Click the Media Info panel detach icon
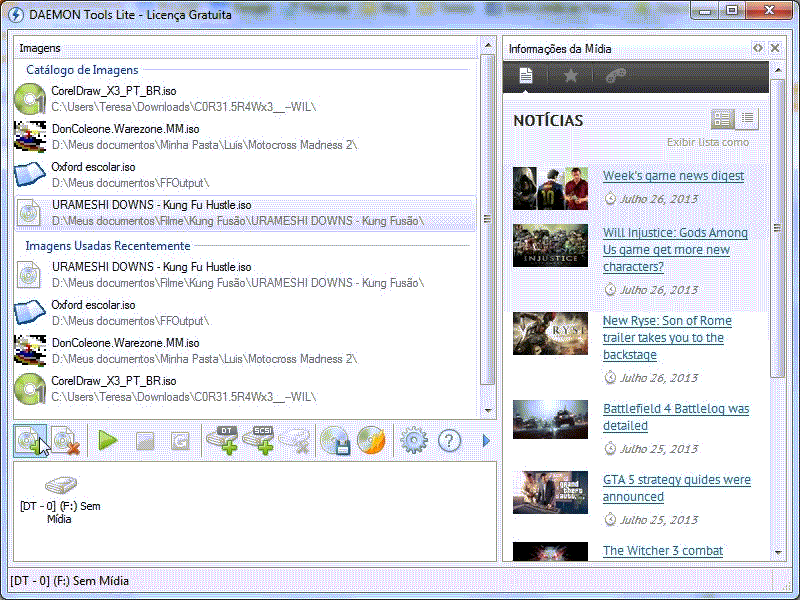 [x=758, y=48]
